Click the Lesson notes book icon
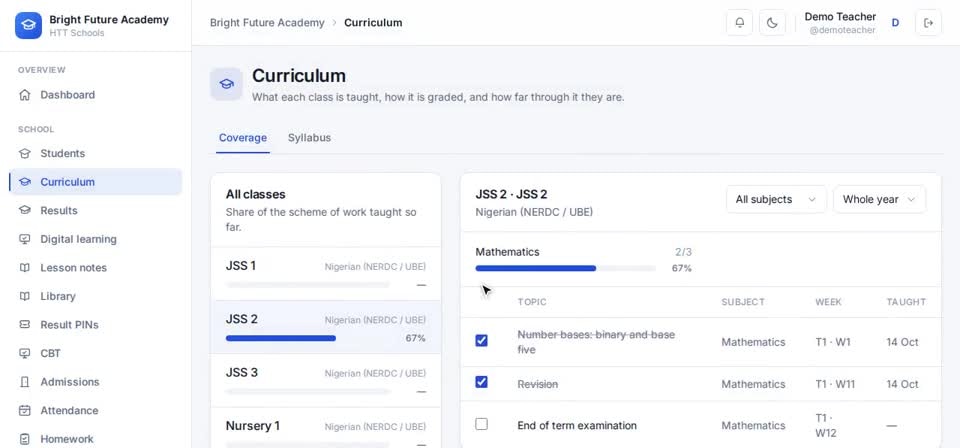960x448 pixels. [x=24, y=267]
